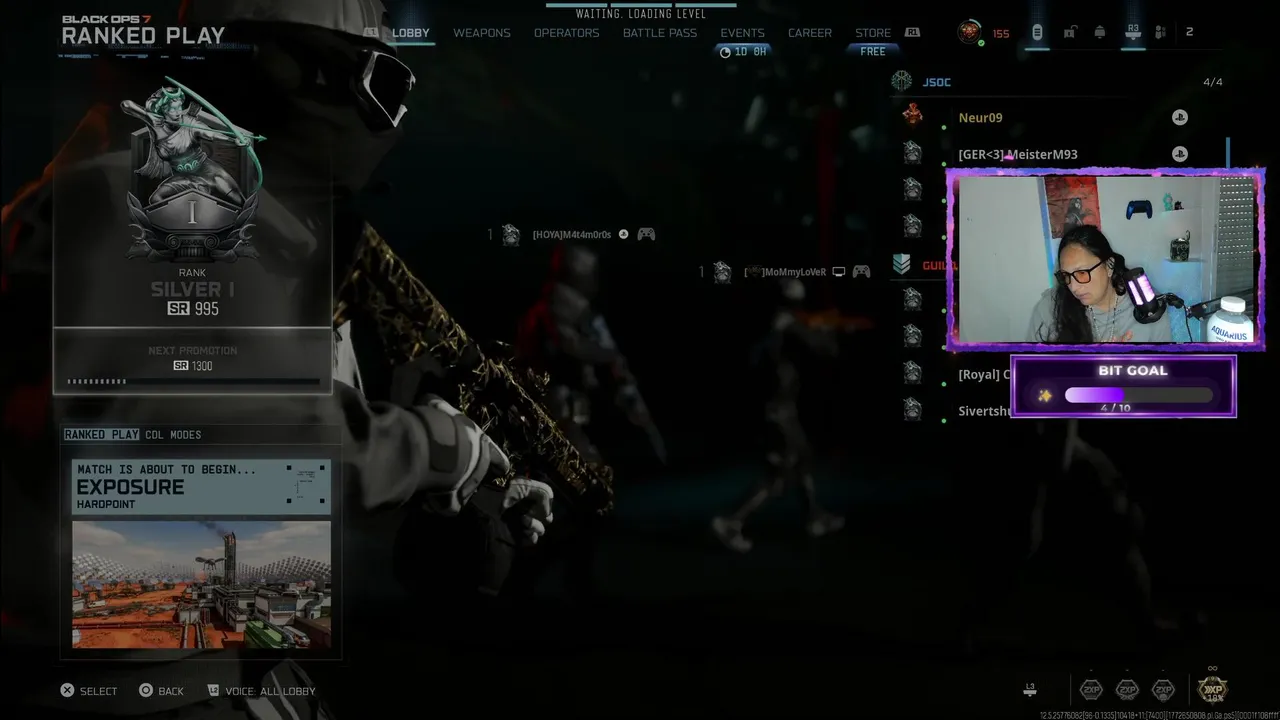Click the L3 button prompt icon

pyautogui.click(x=1030, y=689)
